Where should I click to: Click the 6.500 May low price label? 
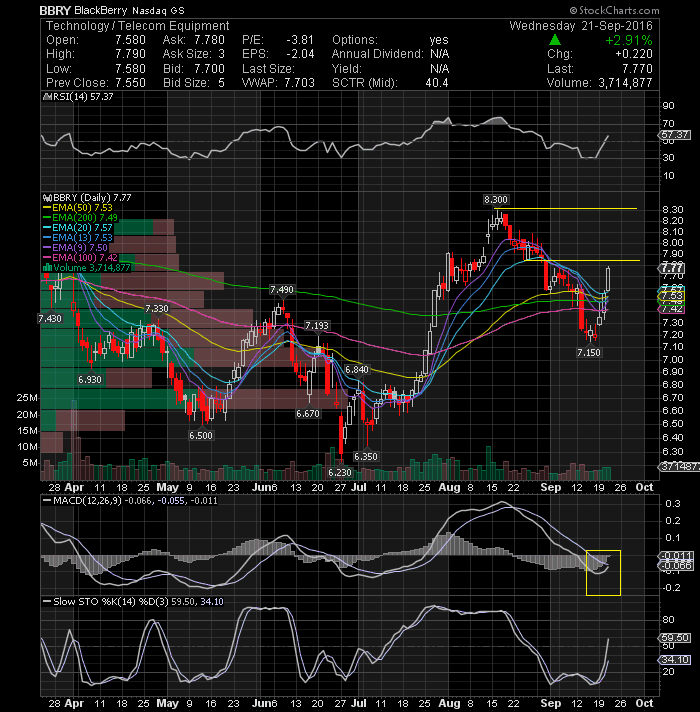coord(201,435)
